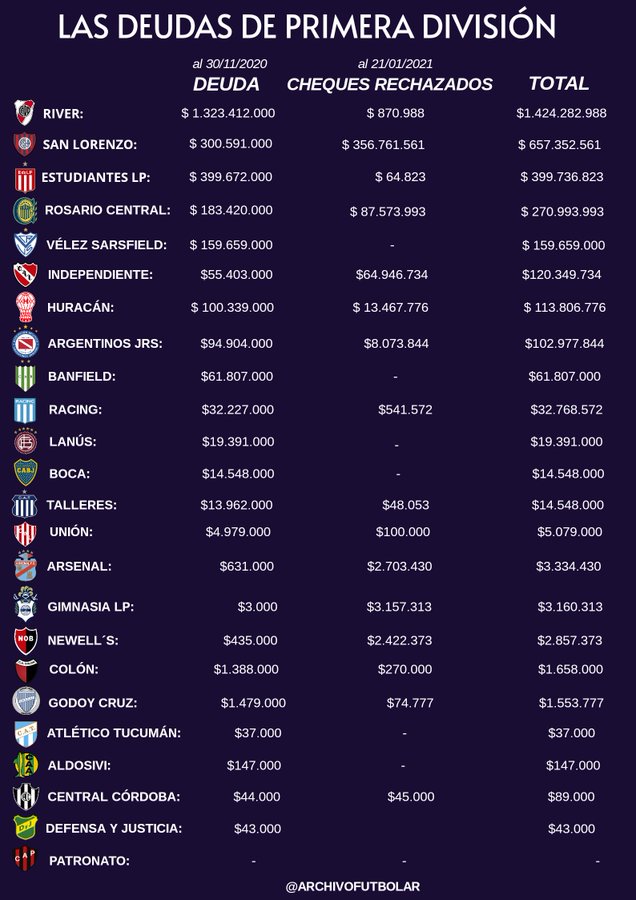Select the Huracán balloon logo
Viewport: 636px width, 900px height.
pos(24,306)
